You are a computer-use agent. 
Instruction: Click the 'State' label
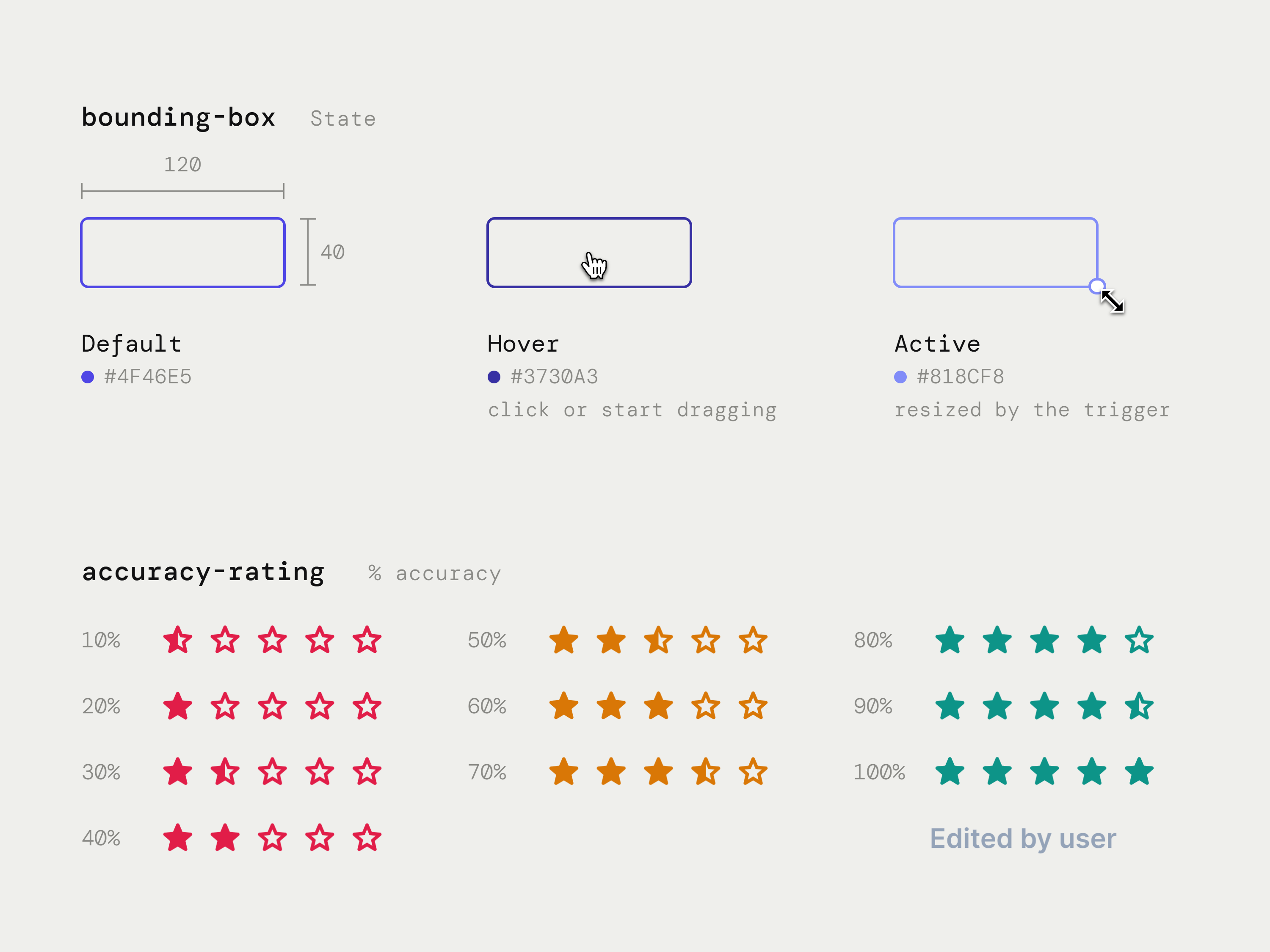tap(343, 119)
